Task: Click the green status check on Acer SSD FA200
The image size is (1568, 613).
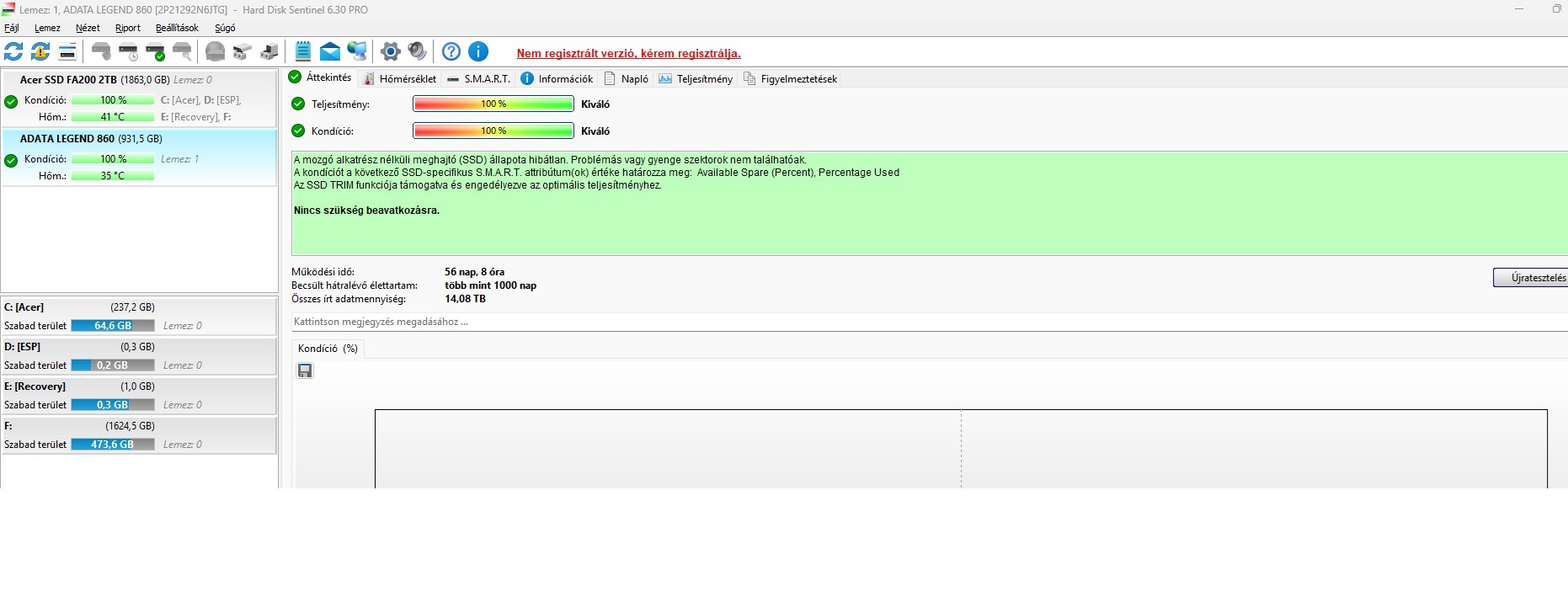Action: coord(11,102)
